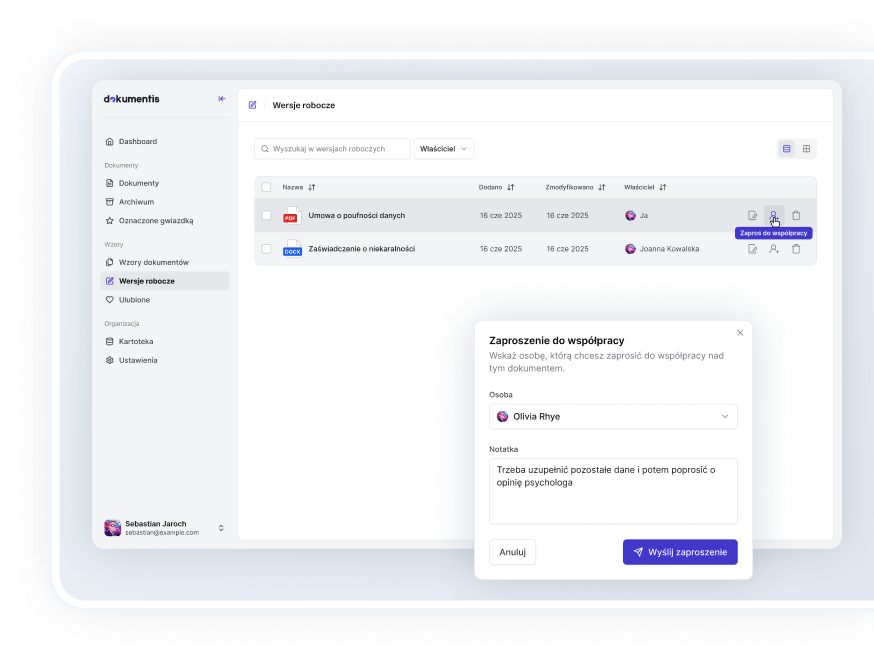Viewport: 874px width, 660px height.
Task: Delete the Zaświadczenie o niekaralności draft
Action: pyautogui.click(x=796, y=249)
